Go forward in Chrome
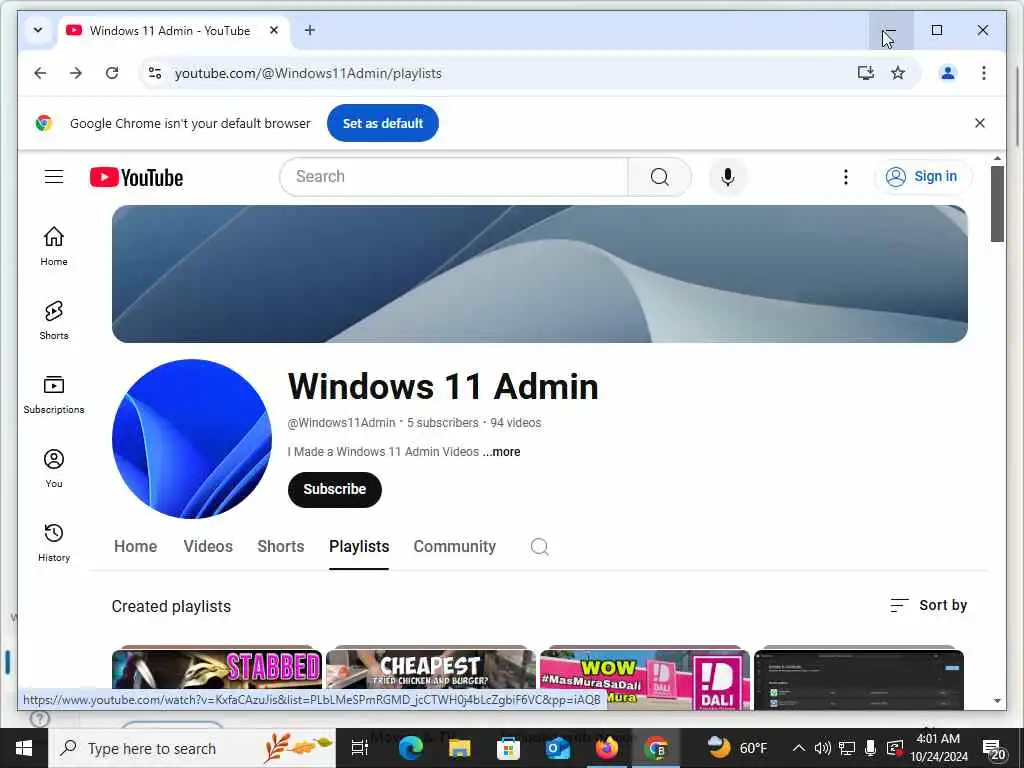 [76, 73]
